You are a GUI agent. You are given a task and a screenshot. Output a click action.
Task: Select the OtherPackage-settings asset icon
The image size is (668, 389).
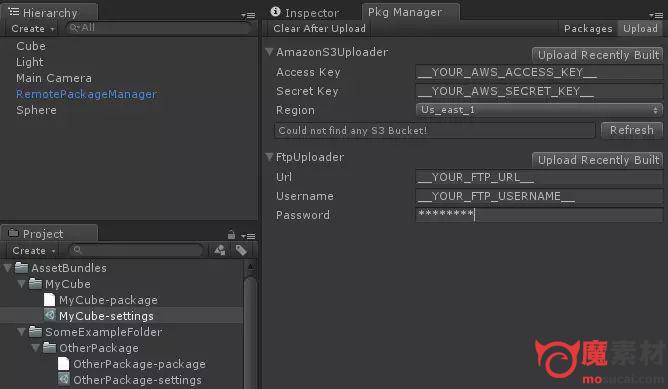64,379
